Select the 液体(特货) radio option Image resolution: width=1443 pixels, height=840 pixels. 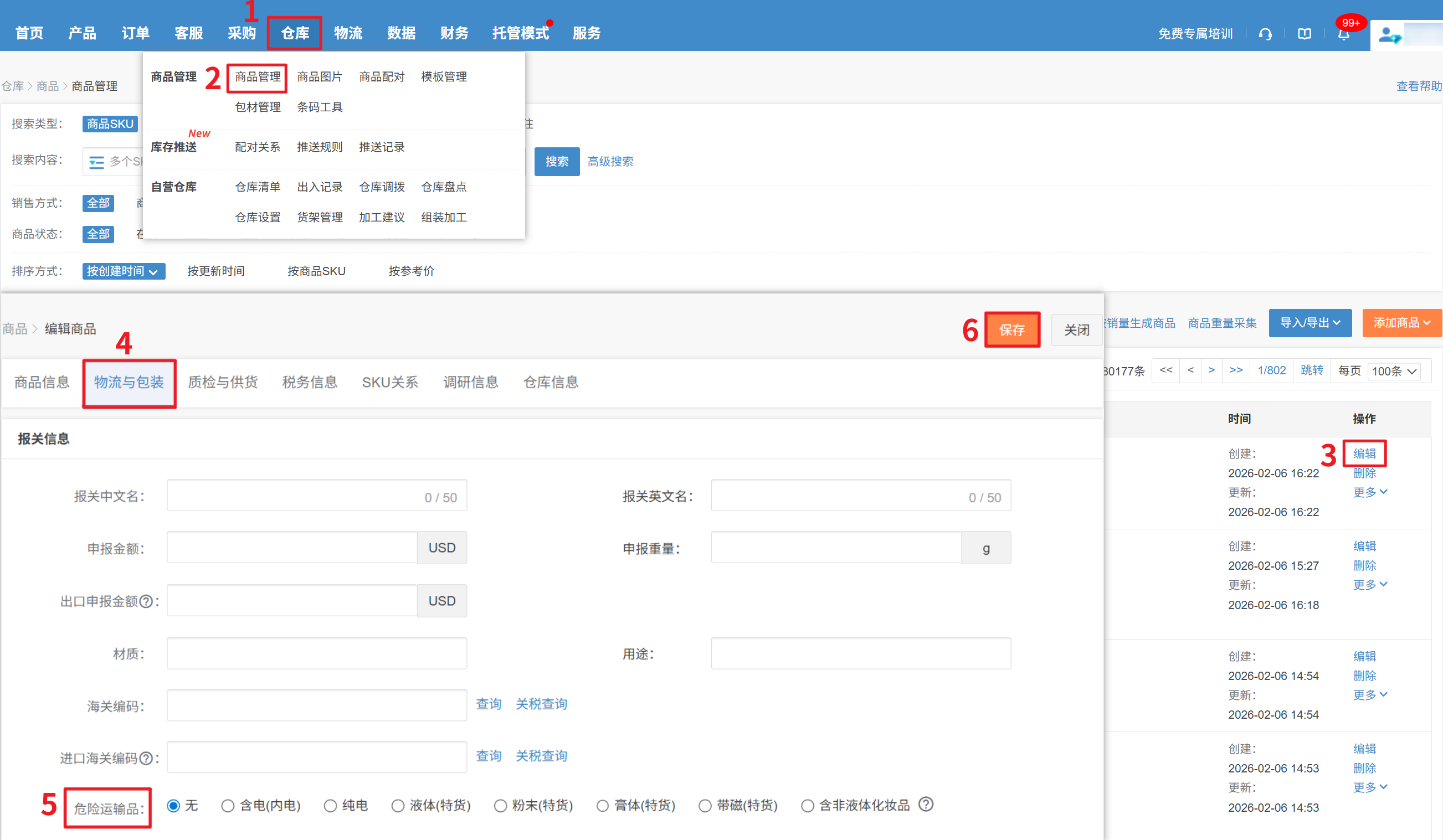click(398, 806)
